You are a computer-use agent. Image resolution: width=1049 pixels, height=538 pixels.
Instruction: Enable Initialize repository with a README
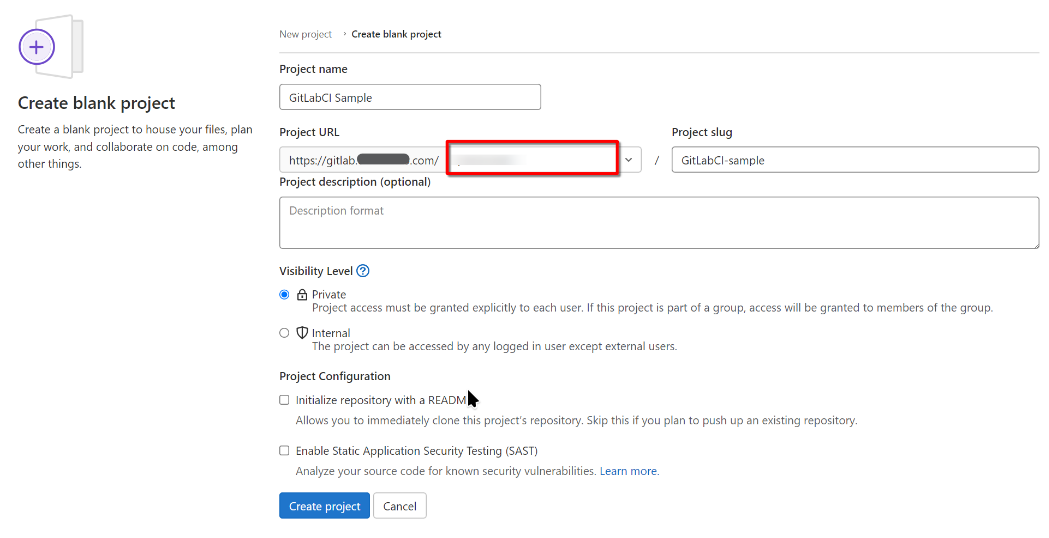click(x=285, y=400)
